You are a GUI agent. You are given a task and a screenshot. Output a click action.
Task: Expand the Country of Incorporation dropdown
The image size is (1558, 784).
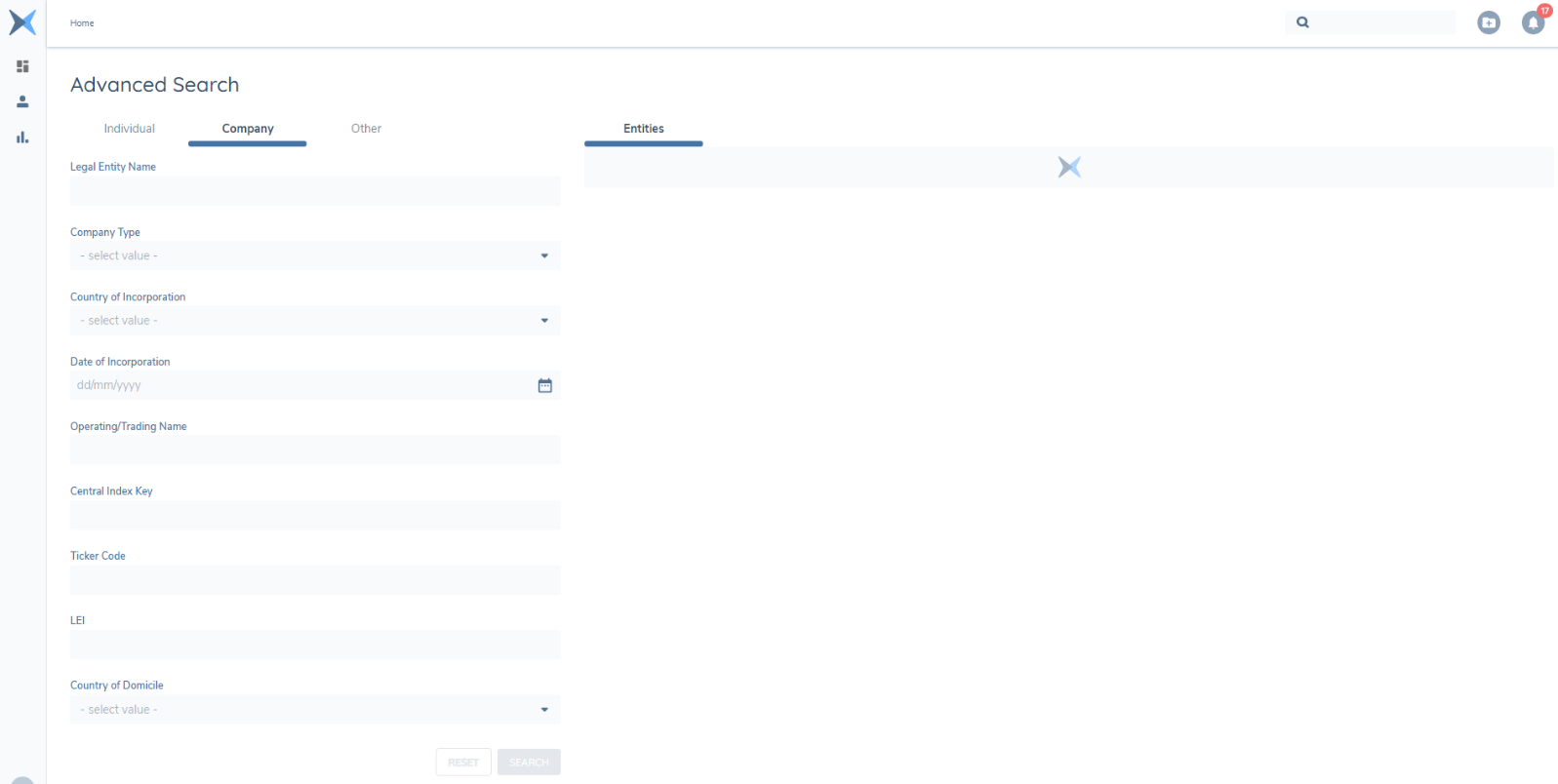point(315,321)
